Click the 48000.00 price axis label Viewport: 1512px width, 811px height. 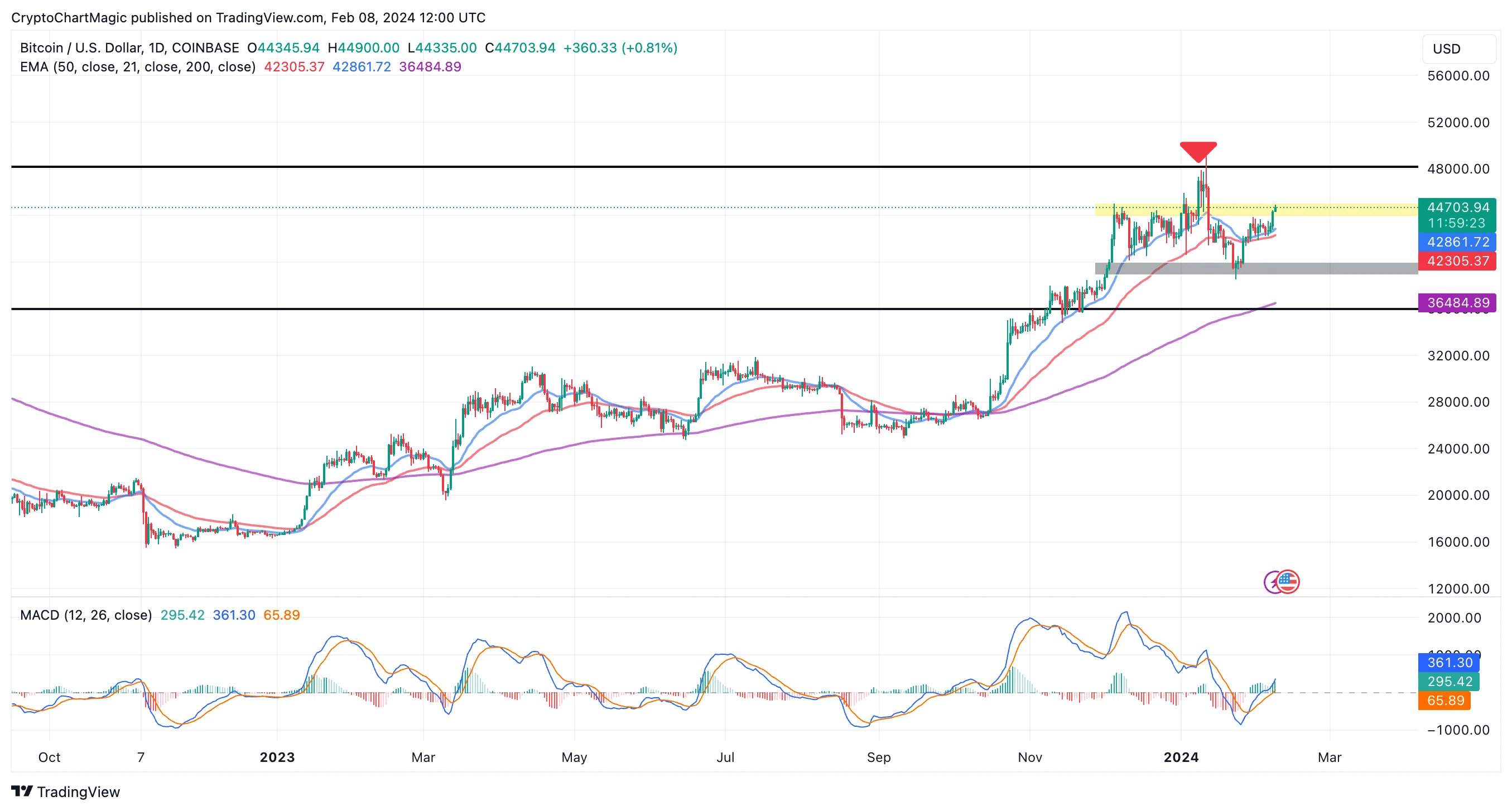(x=1458, y=168)
